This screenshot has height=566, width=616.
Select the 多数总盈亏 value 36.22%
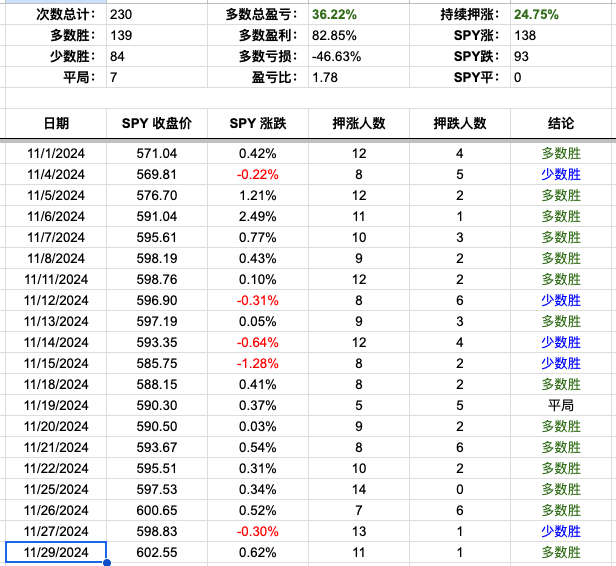[x=334, y=15]
